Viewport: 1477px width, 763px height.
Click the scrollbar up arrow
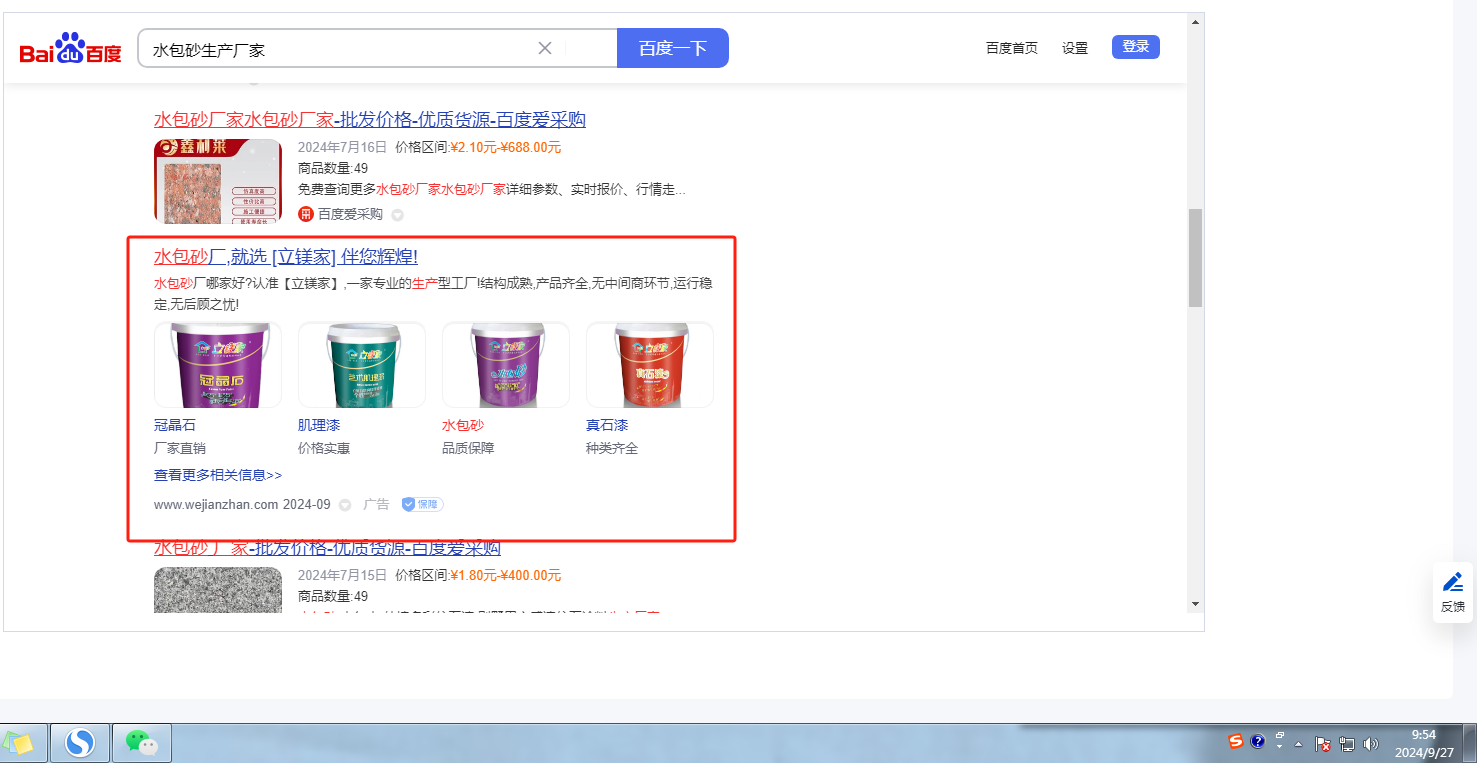(x=1195, y=21)
